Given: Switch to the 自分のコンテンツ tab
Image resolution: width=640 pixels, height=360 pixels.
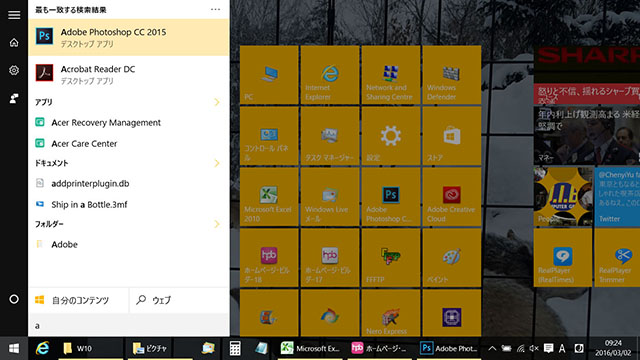Looking at the screenshot, I should (x=78, y=300).
